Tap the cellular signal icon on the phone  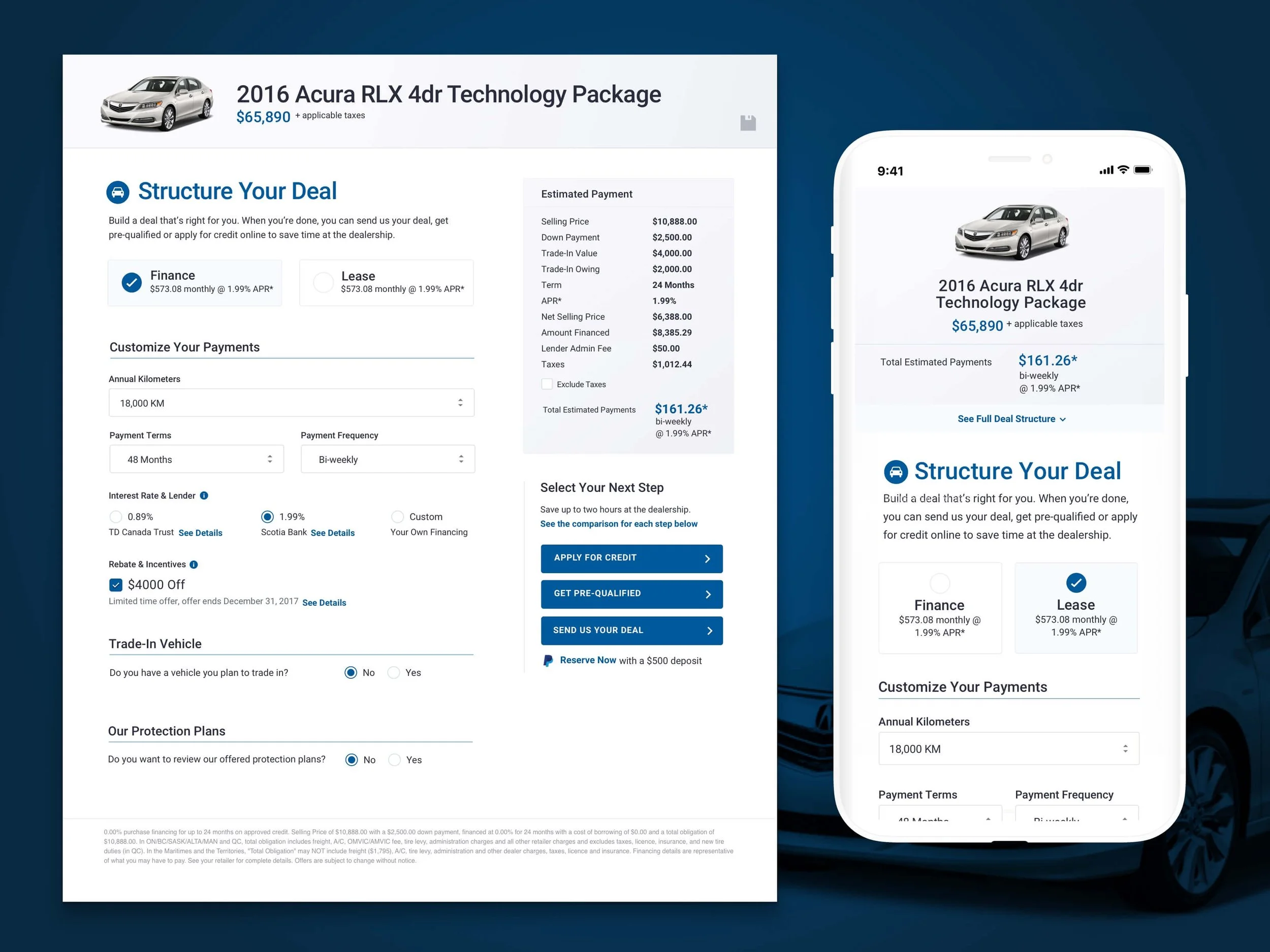tap(1106, 170)
